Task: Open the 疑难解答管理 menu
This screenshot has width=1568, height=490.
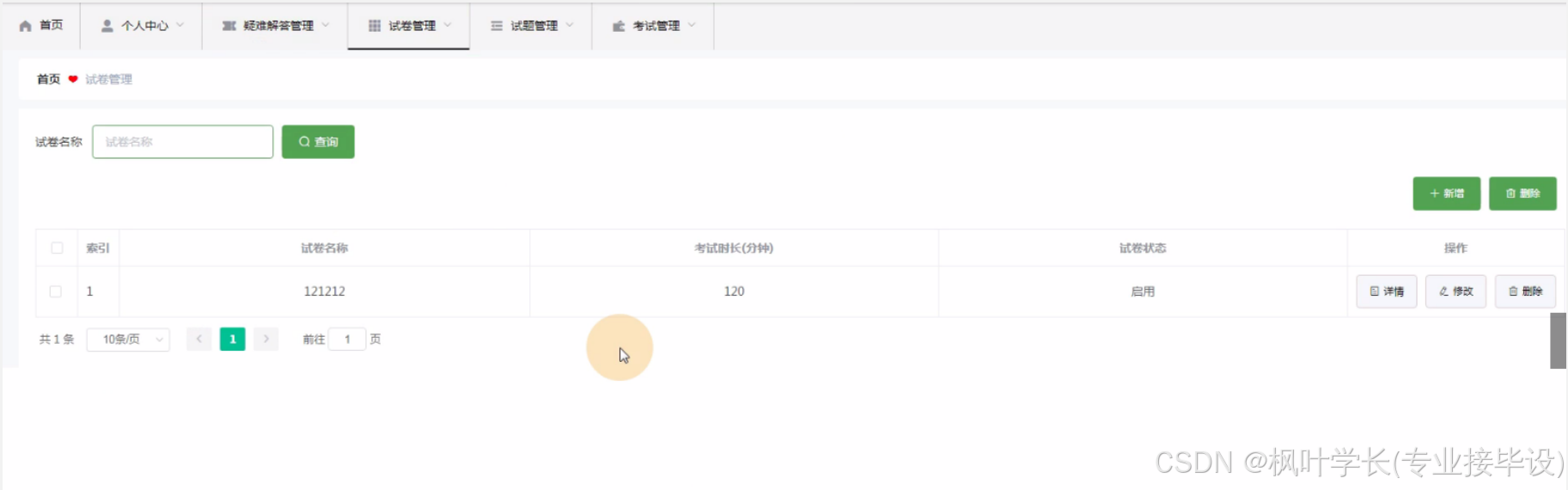Action: tap(276, 26)
